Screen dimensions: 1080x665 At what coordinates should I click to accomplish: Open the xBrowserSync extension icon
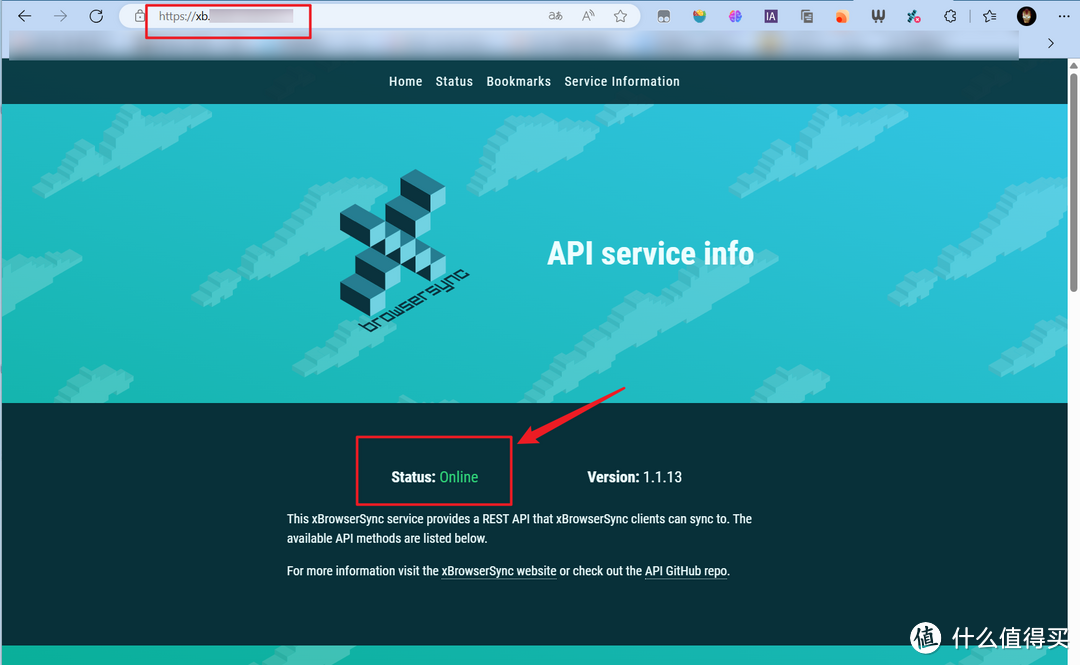pyautogui.click(x=914, y=17)
